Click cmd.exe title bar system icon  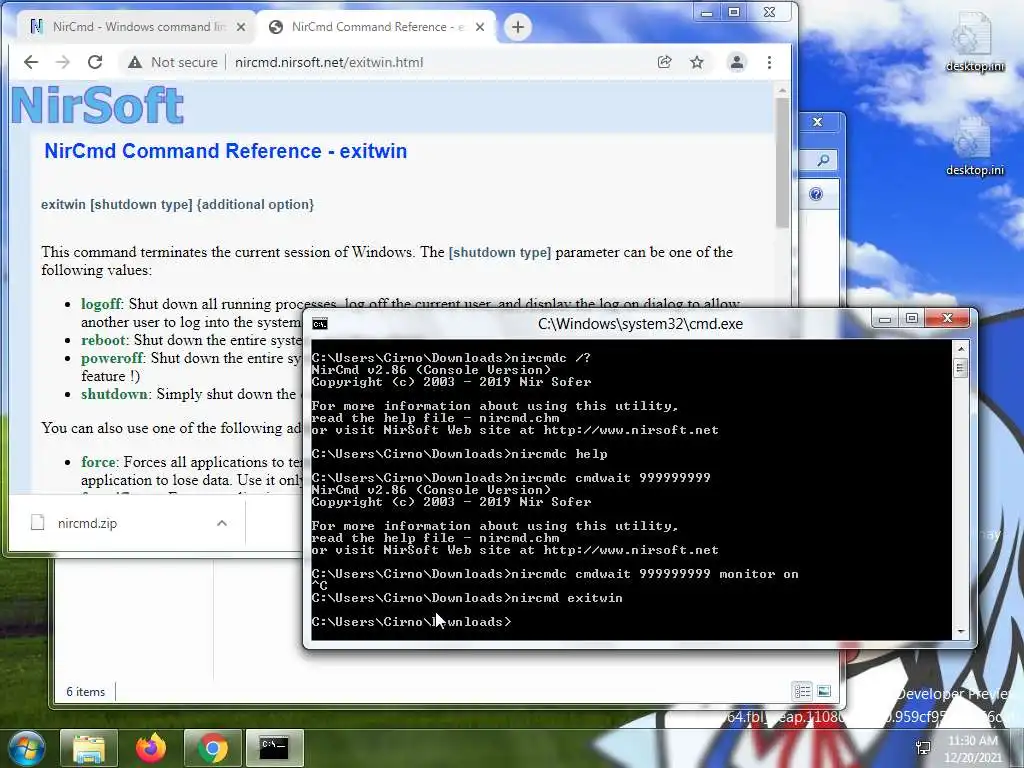pyautogui.click(x=320, y=324)
